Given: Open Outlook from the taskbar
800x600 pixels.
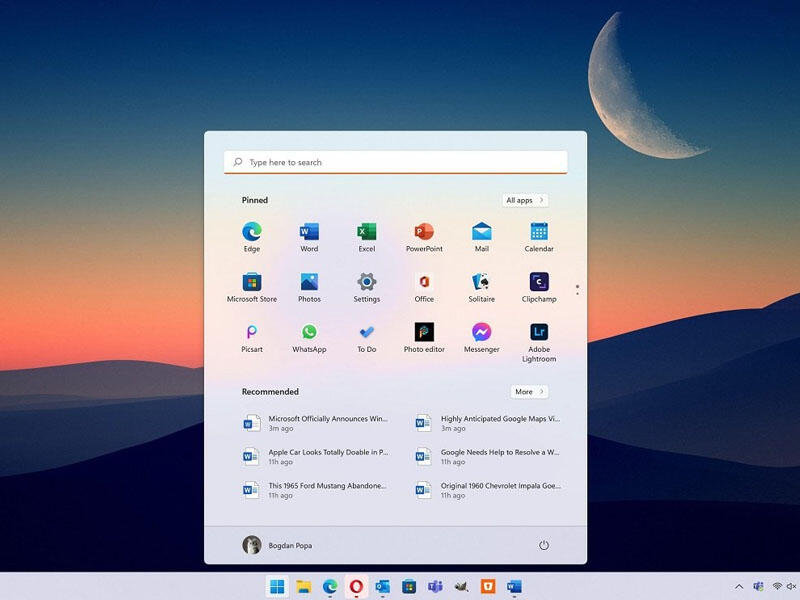Looking at the screenshot, I should point(383,587).
